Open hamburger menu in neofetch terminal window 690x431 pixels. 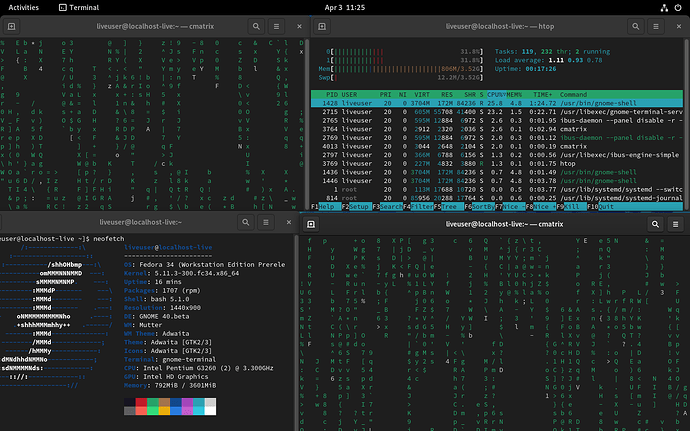tap(266, 222)
